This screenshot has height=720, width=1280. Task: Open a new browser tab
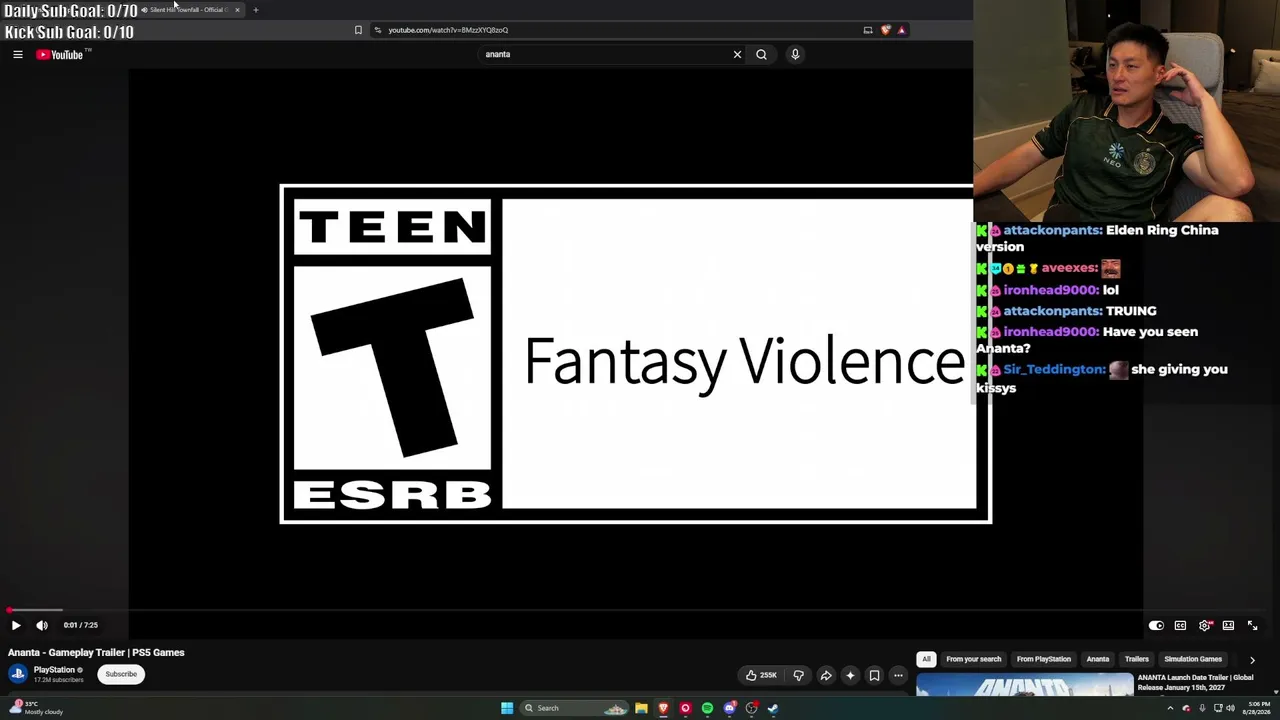point(255,10)
